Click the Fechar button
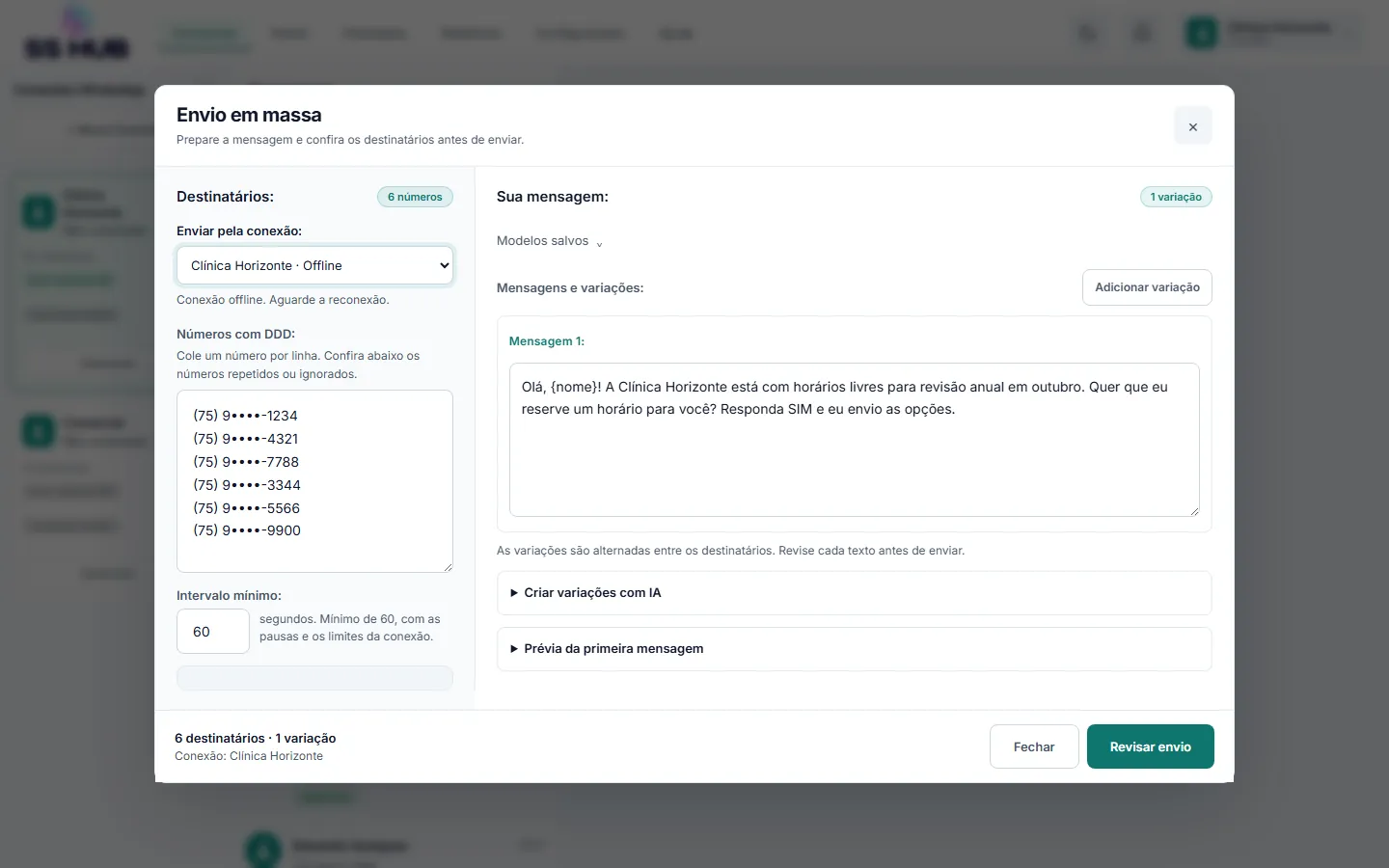This screenshot has width=1389, height=868. pos(1034,746)
